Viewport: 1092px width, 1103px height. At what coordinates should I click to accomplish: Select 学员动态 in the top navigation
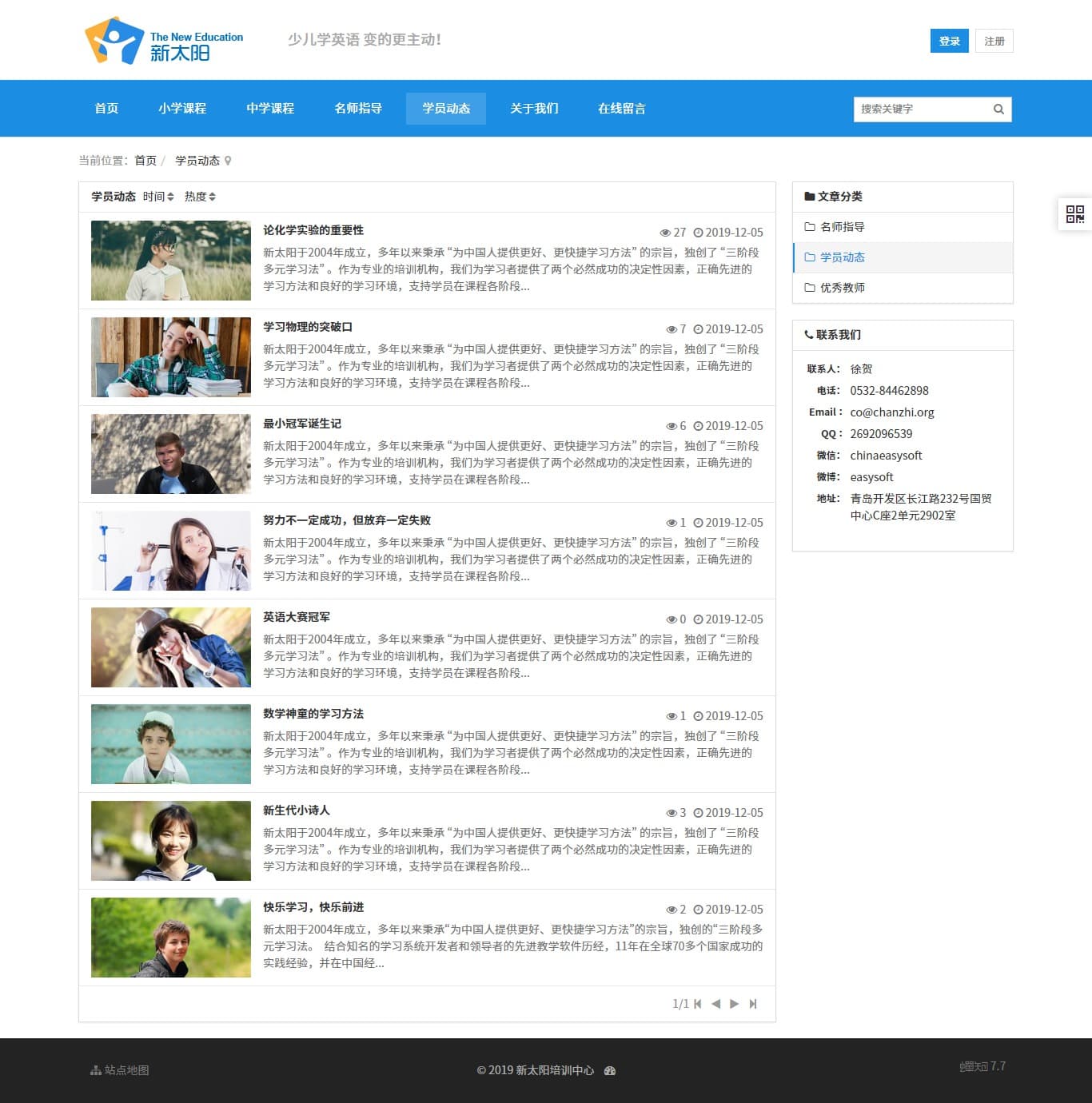[446, 109]
